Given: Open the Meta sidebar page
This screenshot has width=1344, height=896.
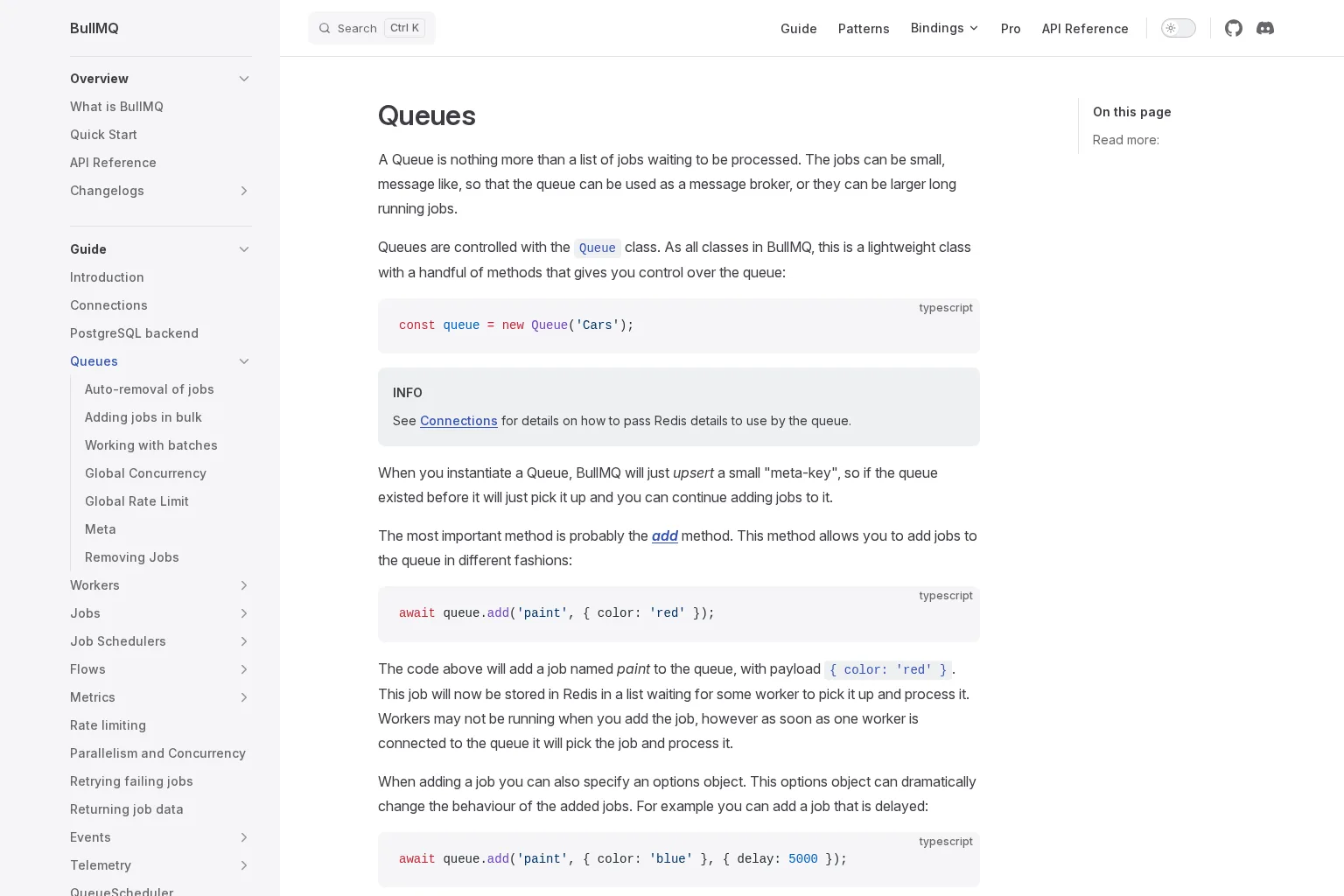Looking at the screenshot, I should click(x=101, y=529).
